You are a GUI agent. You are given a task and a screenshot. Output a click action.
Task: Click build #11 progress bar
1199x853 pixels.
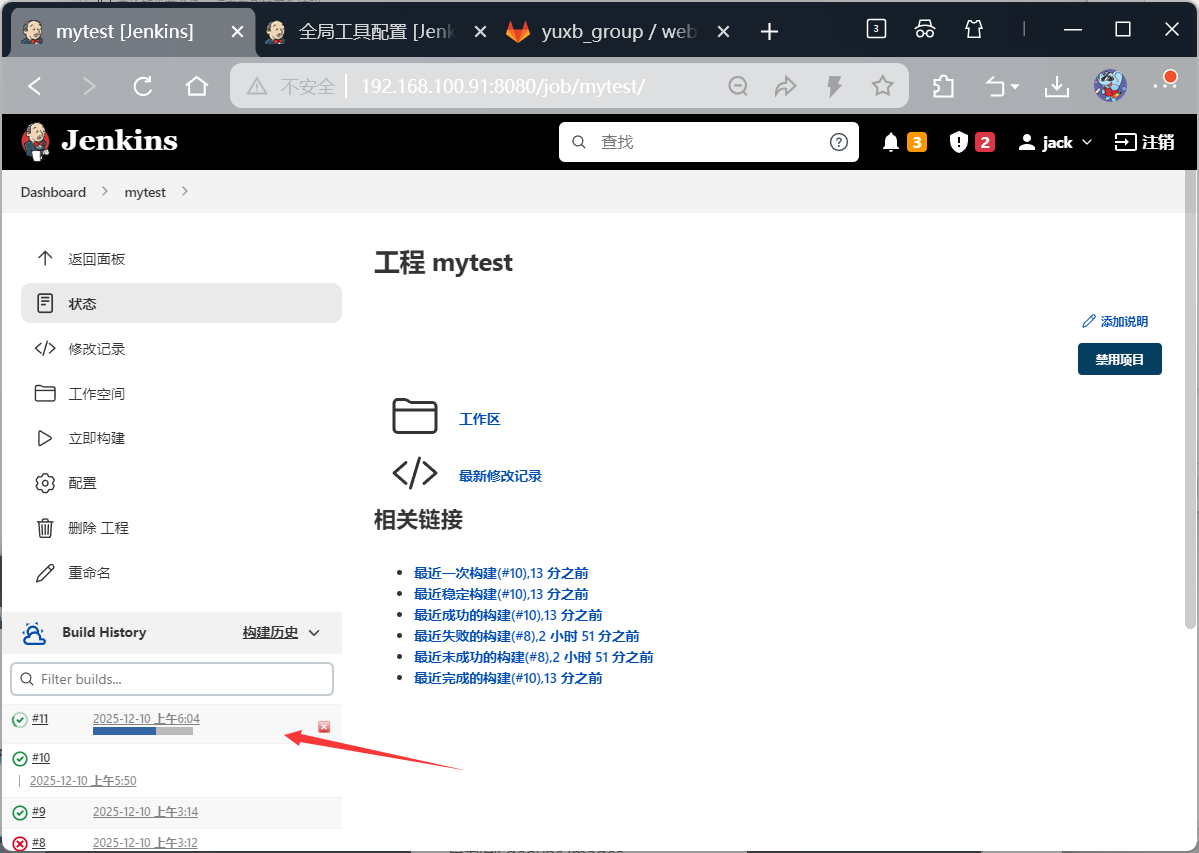pos(143,731)
